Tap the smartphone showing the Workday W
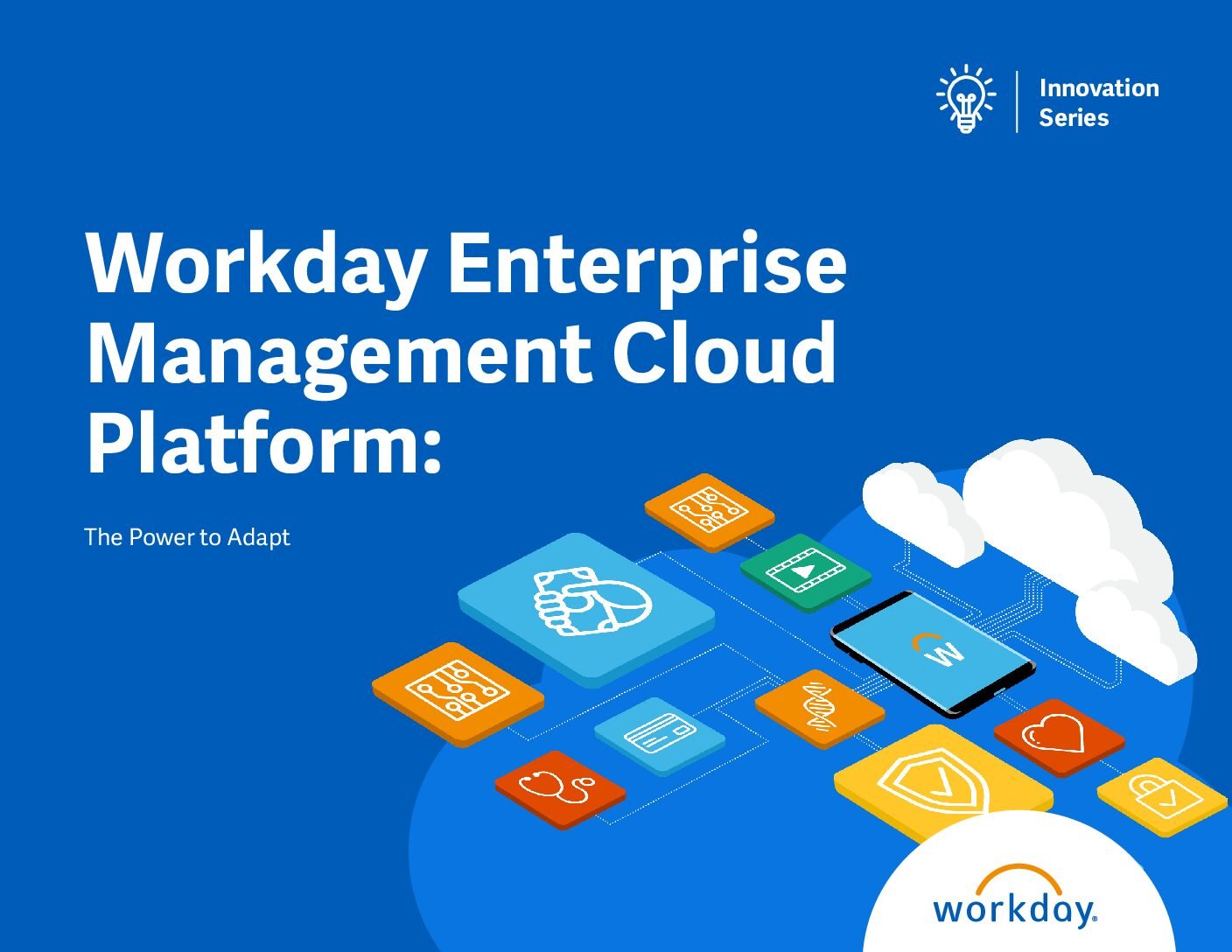 click(933, 652)
